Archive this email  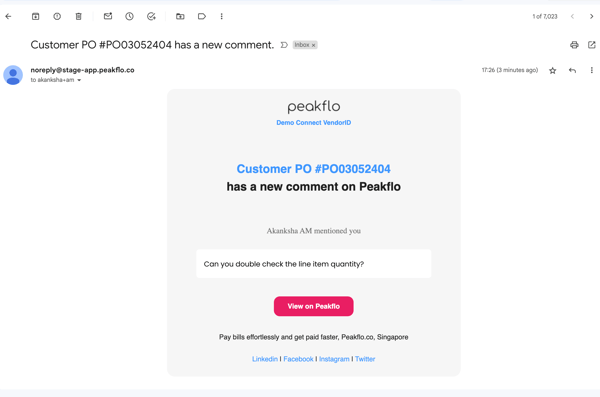[x=36, y=16]
